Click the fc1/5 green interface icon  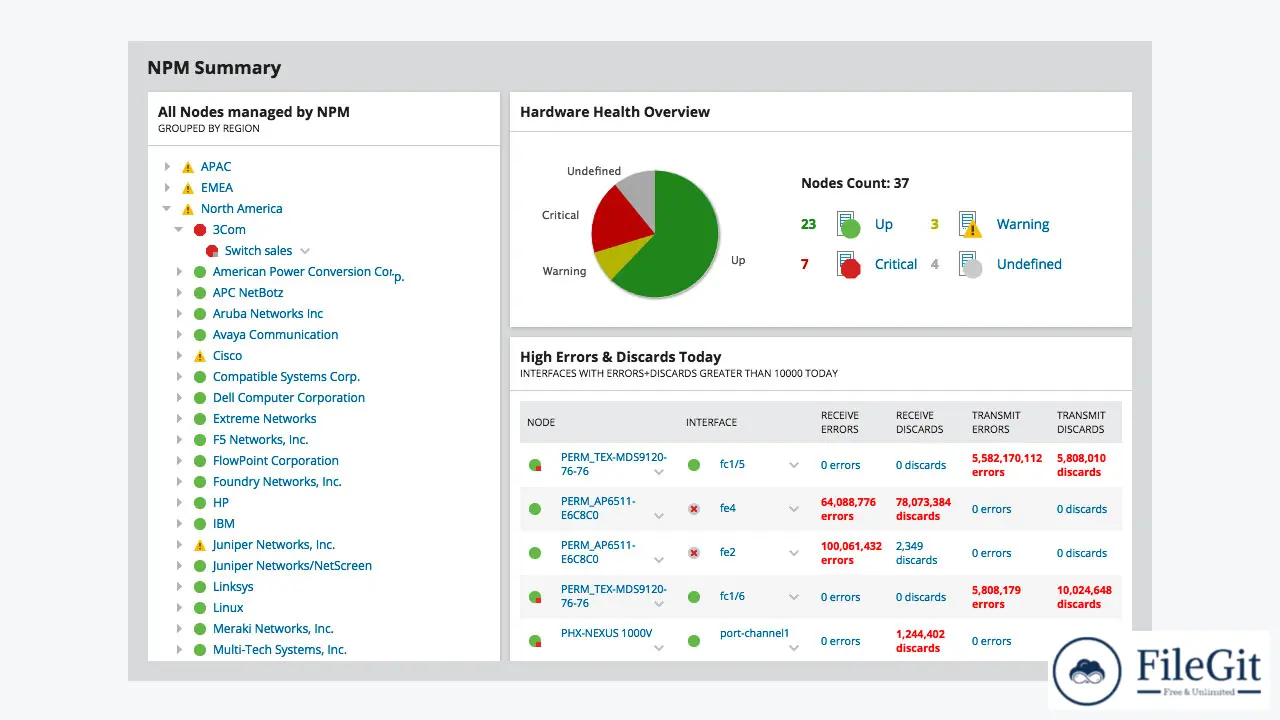(x=694, y=465)
